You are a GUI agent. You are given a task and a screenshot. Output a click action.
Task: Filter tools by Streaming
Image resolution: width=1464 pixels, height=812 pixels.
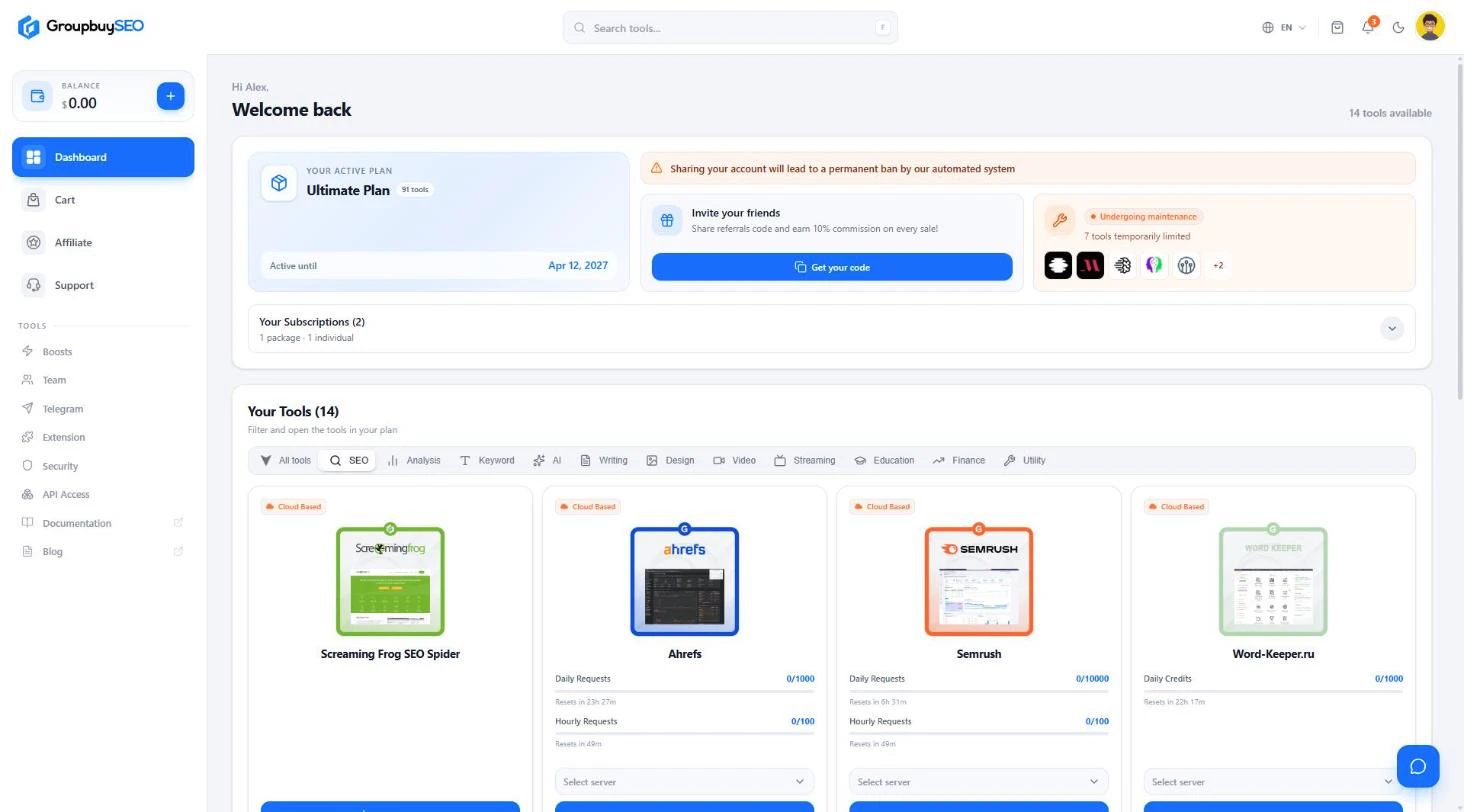coord(804,460)
